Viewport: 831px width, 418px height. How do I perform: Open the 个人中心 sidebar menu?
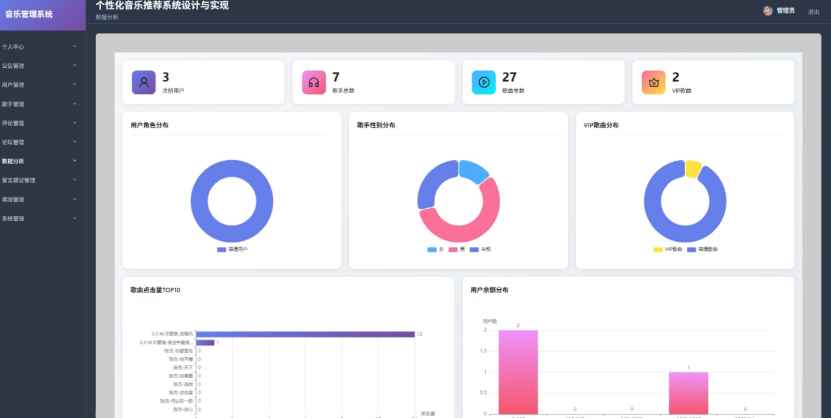pos(42,47)
